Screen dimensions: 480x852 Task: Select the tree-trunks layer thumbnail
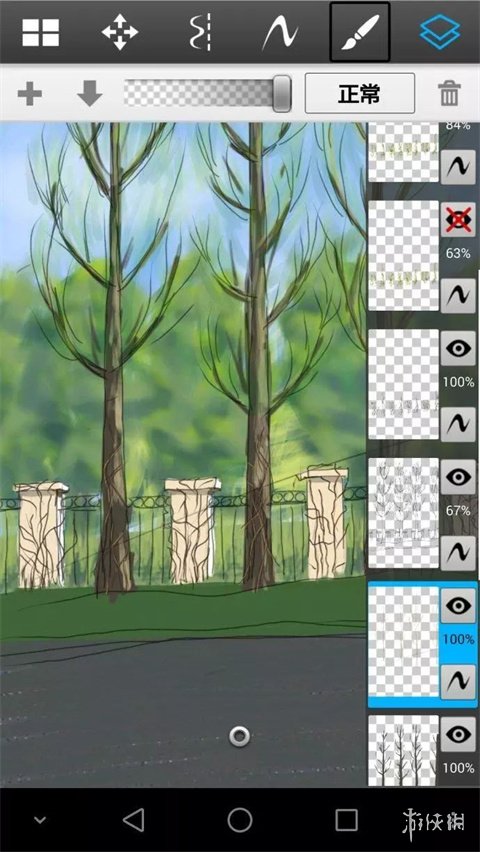pos(403,750)
